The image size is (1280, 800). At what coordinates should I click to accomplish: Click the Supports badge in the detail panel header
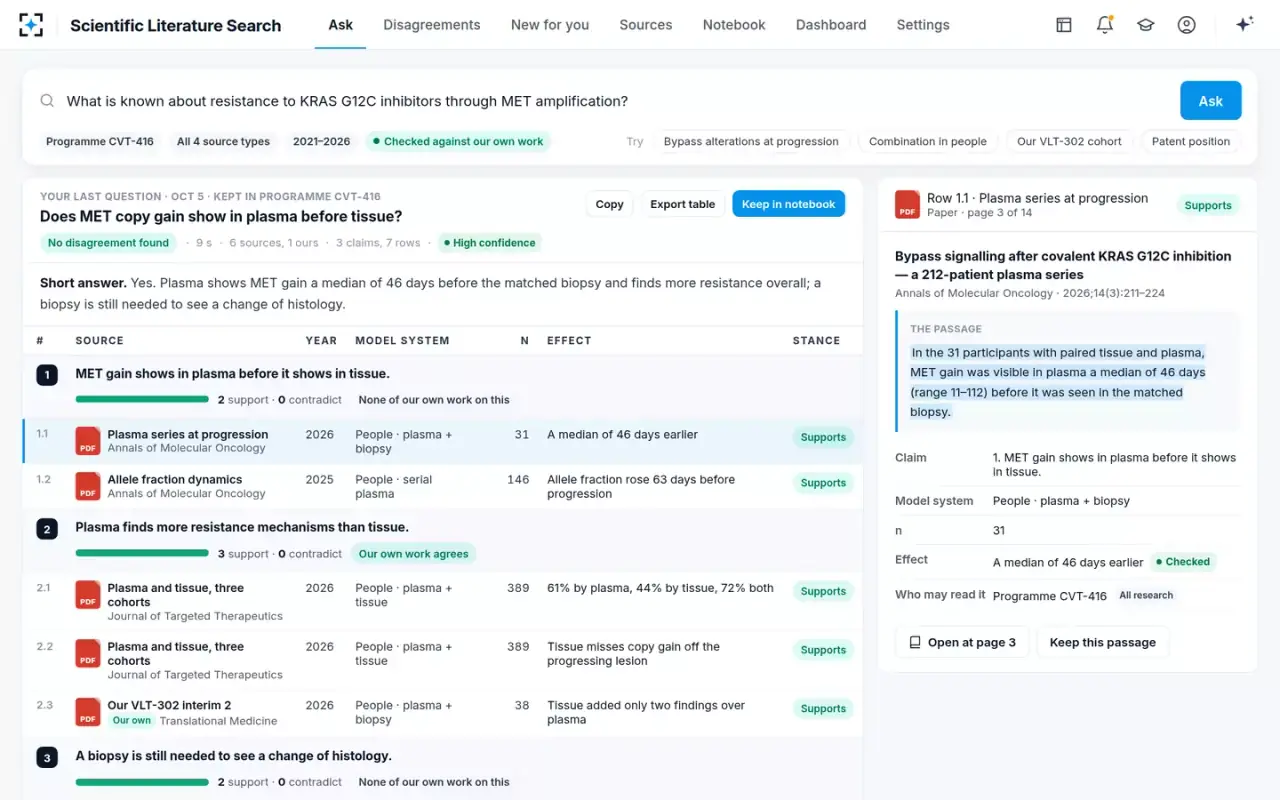(x=1208, y=205)
